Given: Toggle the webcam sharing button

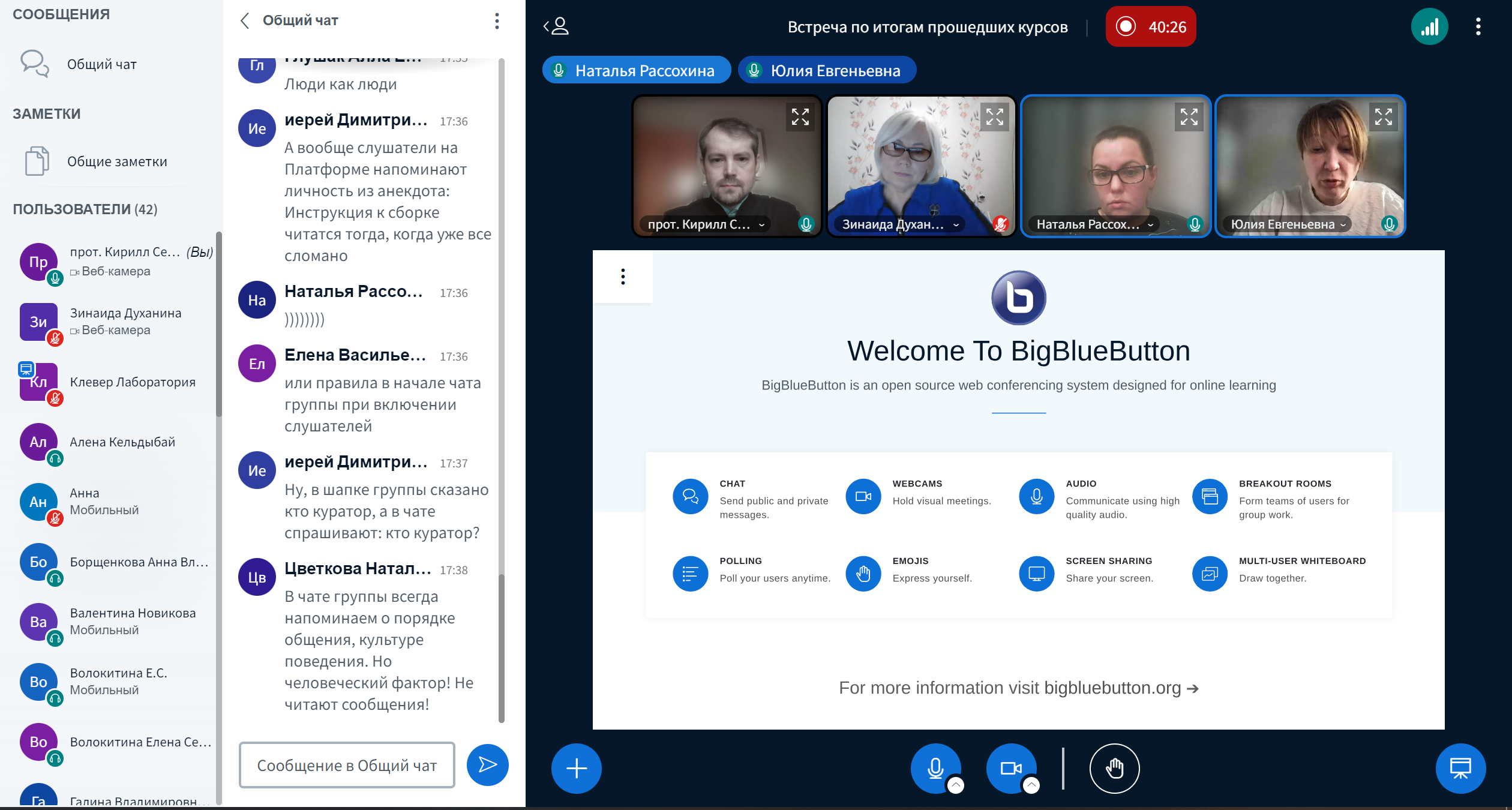Looking at the screenshot, I should pos(1010,767).
